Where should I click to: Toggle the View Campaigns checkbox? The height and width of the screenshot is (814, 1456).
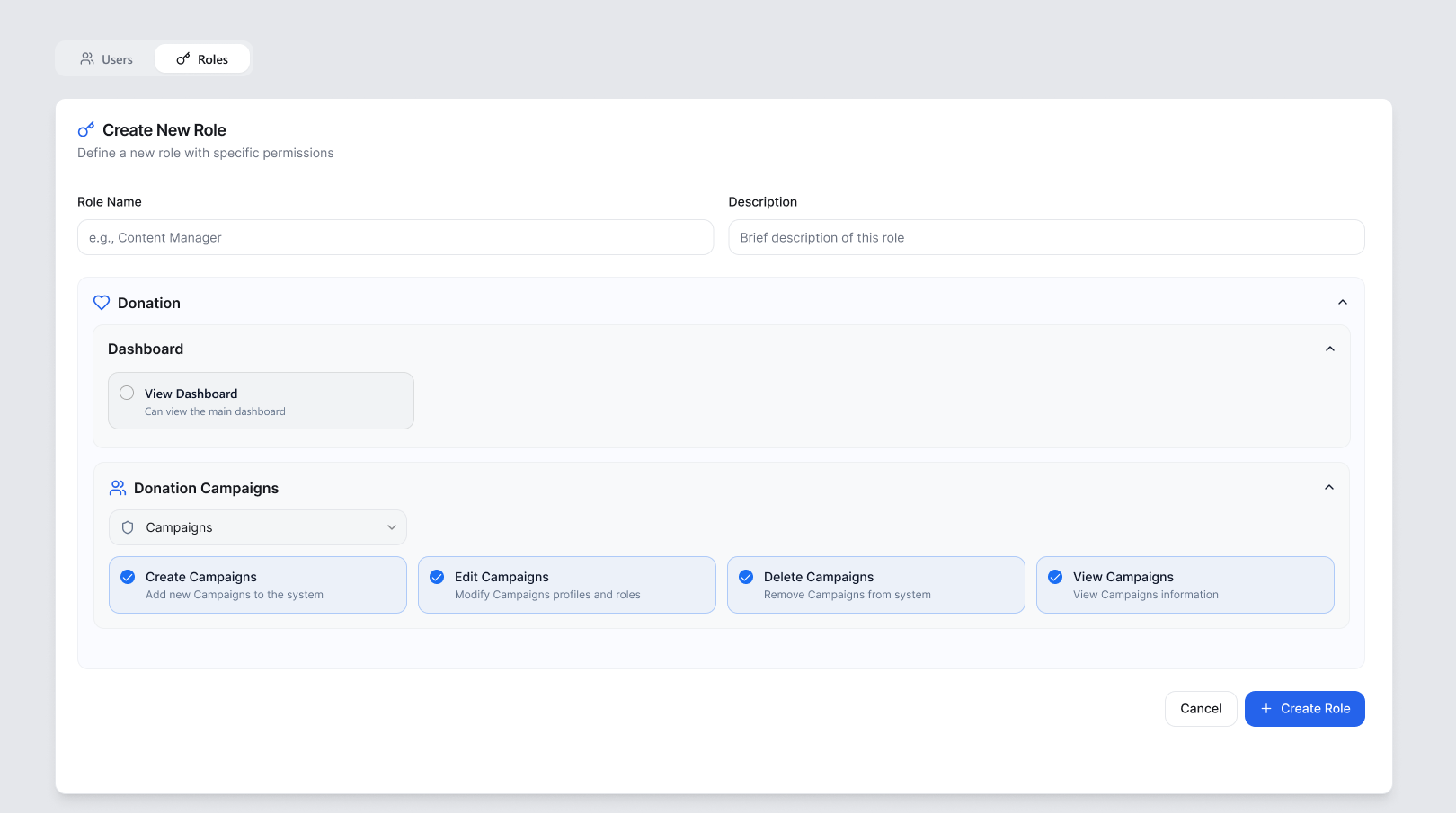click(x=1055, y=577)
